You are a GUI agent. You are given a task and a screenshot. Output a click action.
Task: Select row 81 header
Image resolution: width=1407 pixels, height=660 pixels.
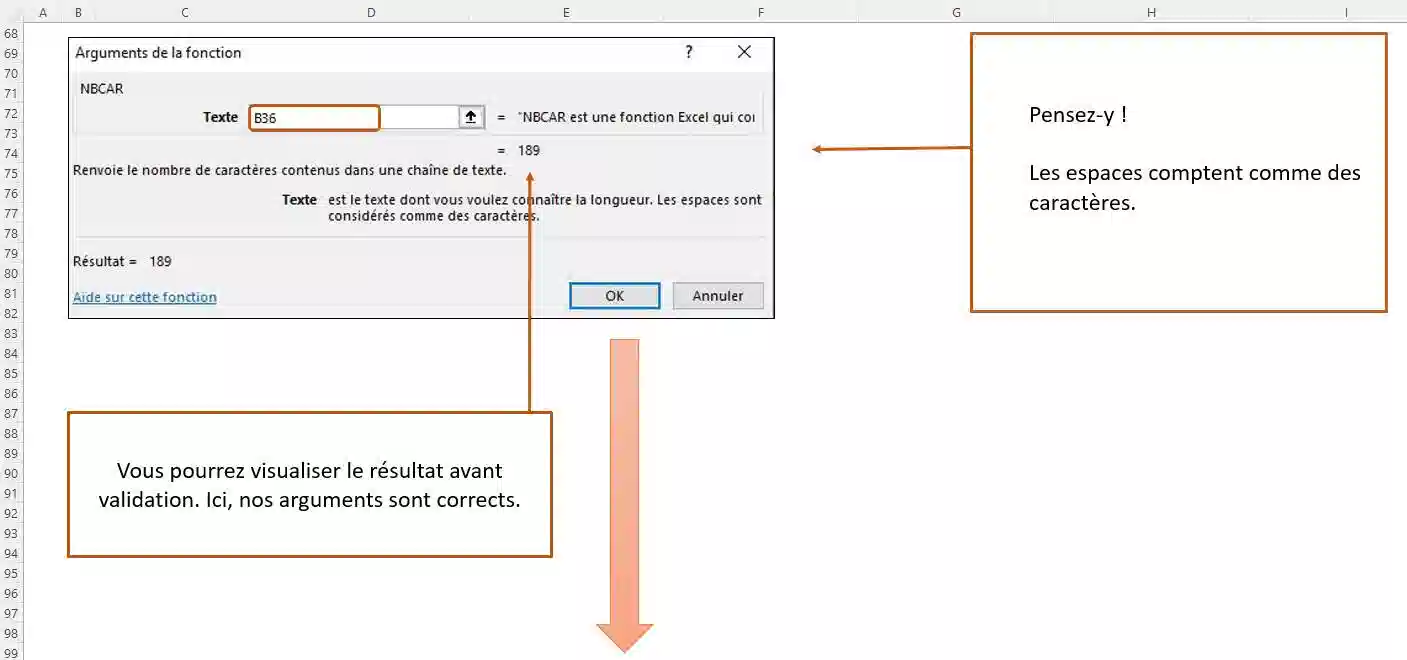point(11,293)
